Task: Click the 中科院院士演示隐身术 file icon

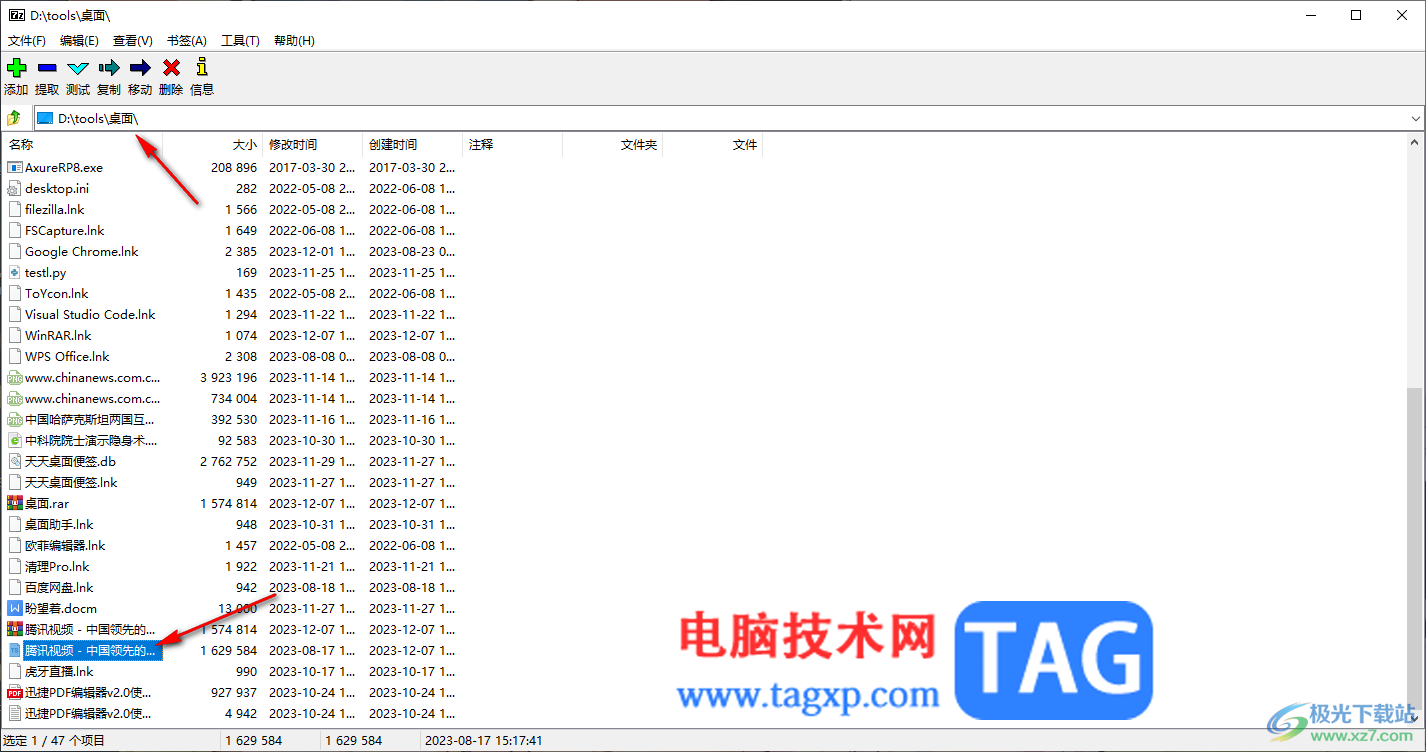Action: (14, 441)
